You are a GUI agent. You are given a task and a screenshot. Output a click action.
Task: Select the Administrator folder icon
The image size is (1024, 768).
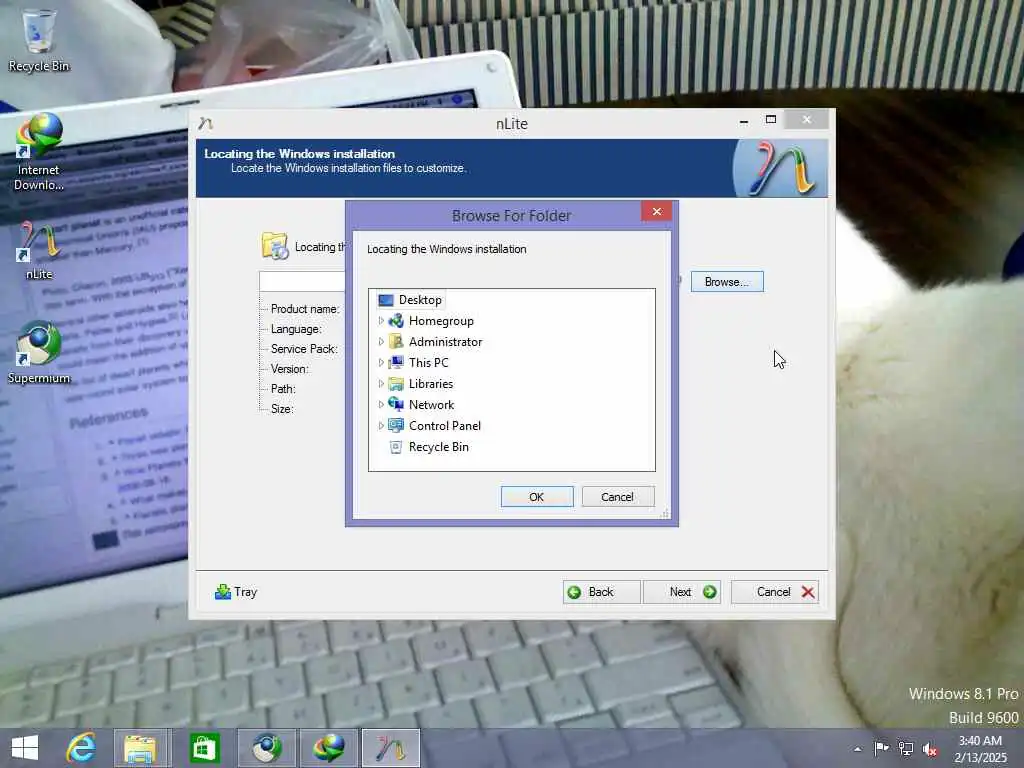pyautogui.click(x=396, y=342)
